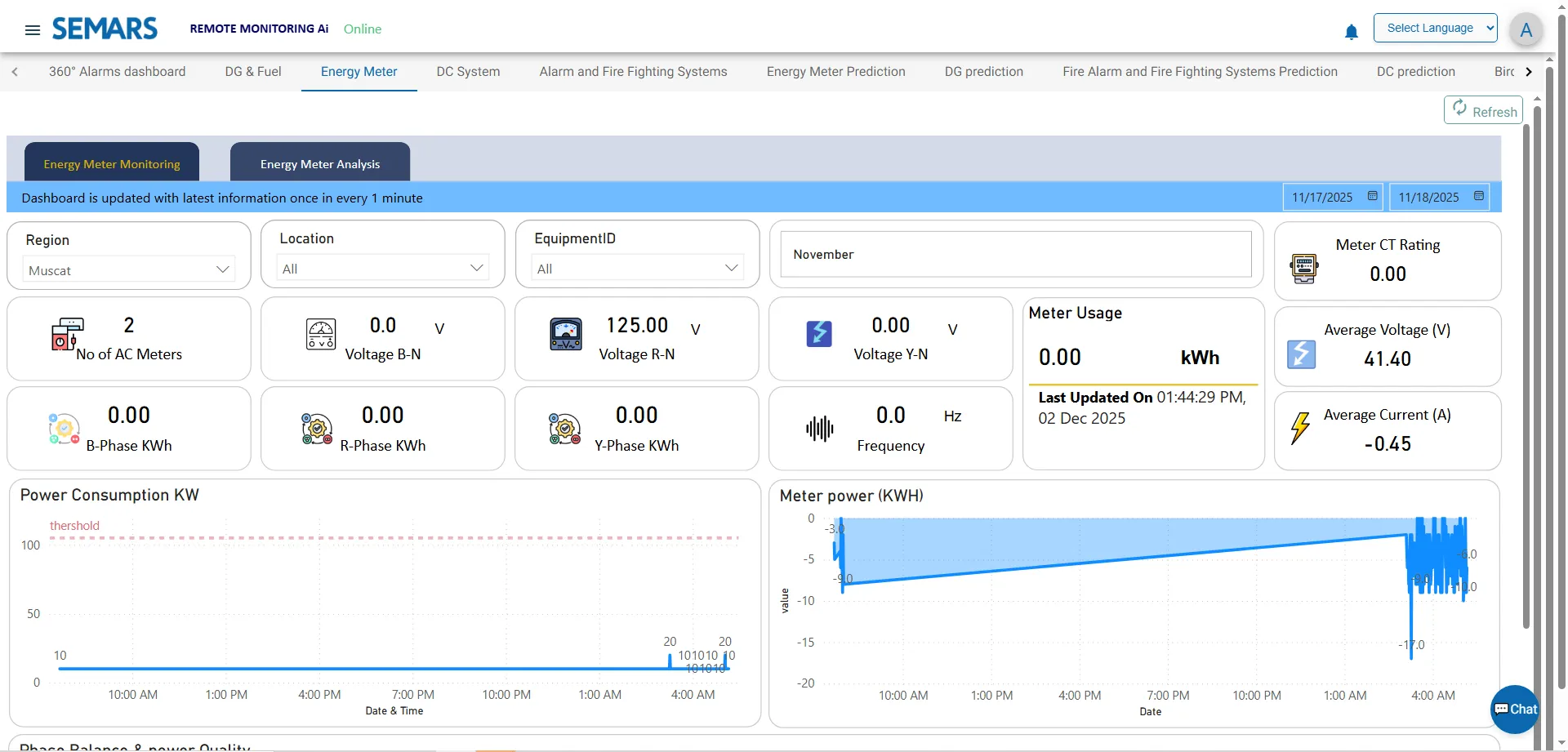This screenshot has height=752, width=1568.
Task: Expand the Location dropdown
Action: pos(383,268)
